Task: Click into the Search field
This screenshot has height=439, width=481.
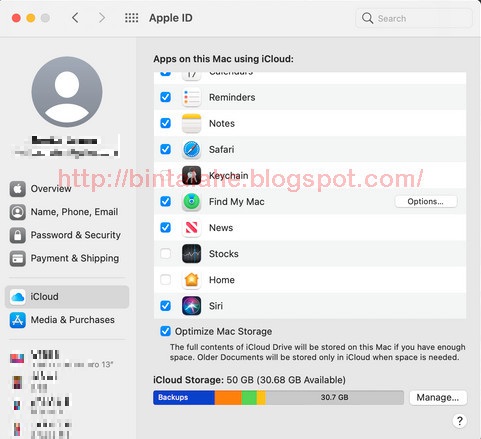Action: tap(414, 18)
